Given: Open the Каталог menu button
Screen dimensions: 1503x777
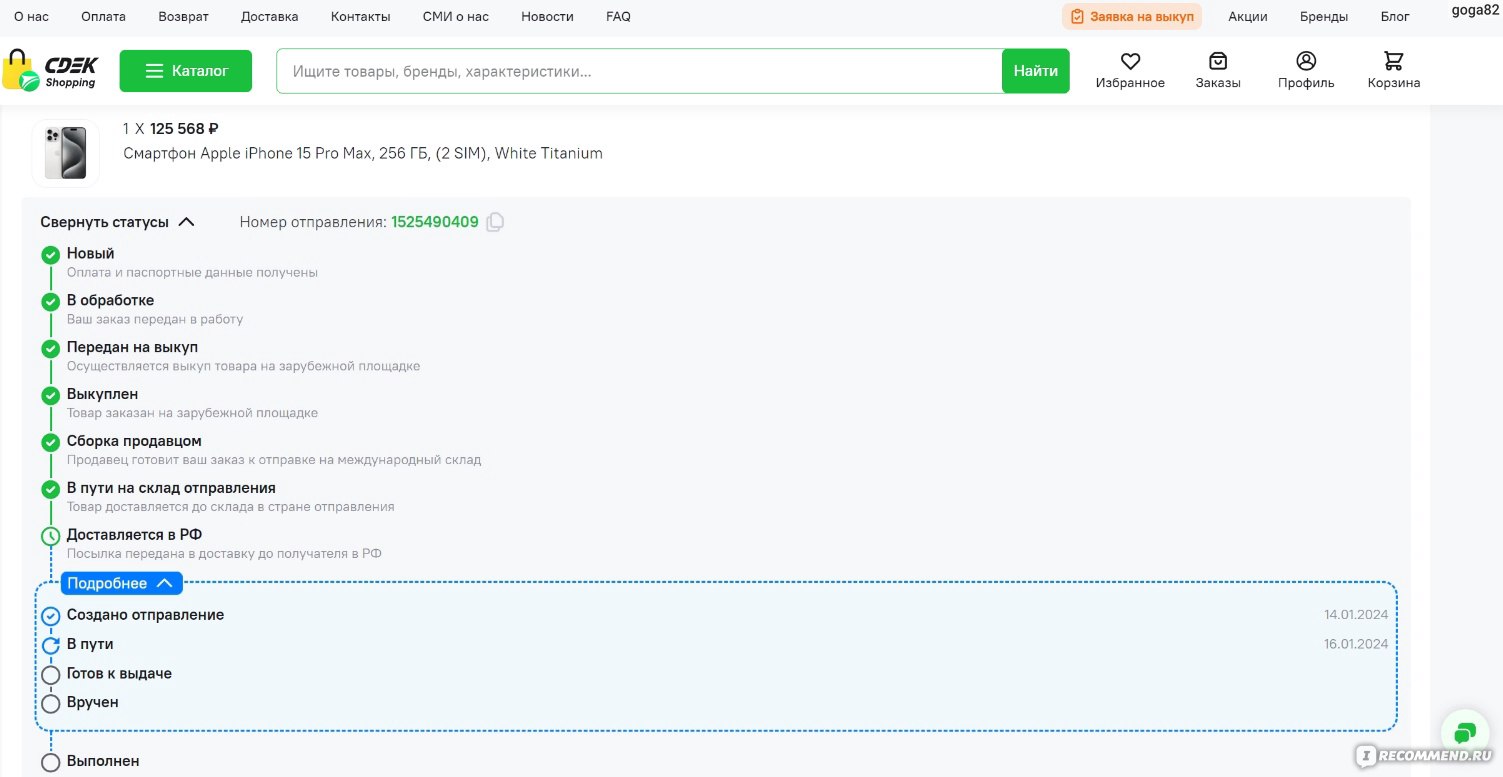Looking at the screenshot, I should pyautogui.click(x=186, y=71).
